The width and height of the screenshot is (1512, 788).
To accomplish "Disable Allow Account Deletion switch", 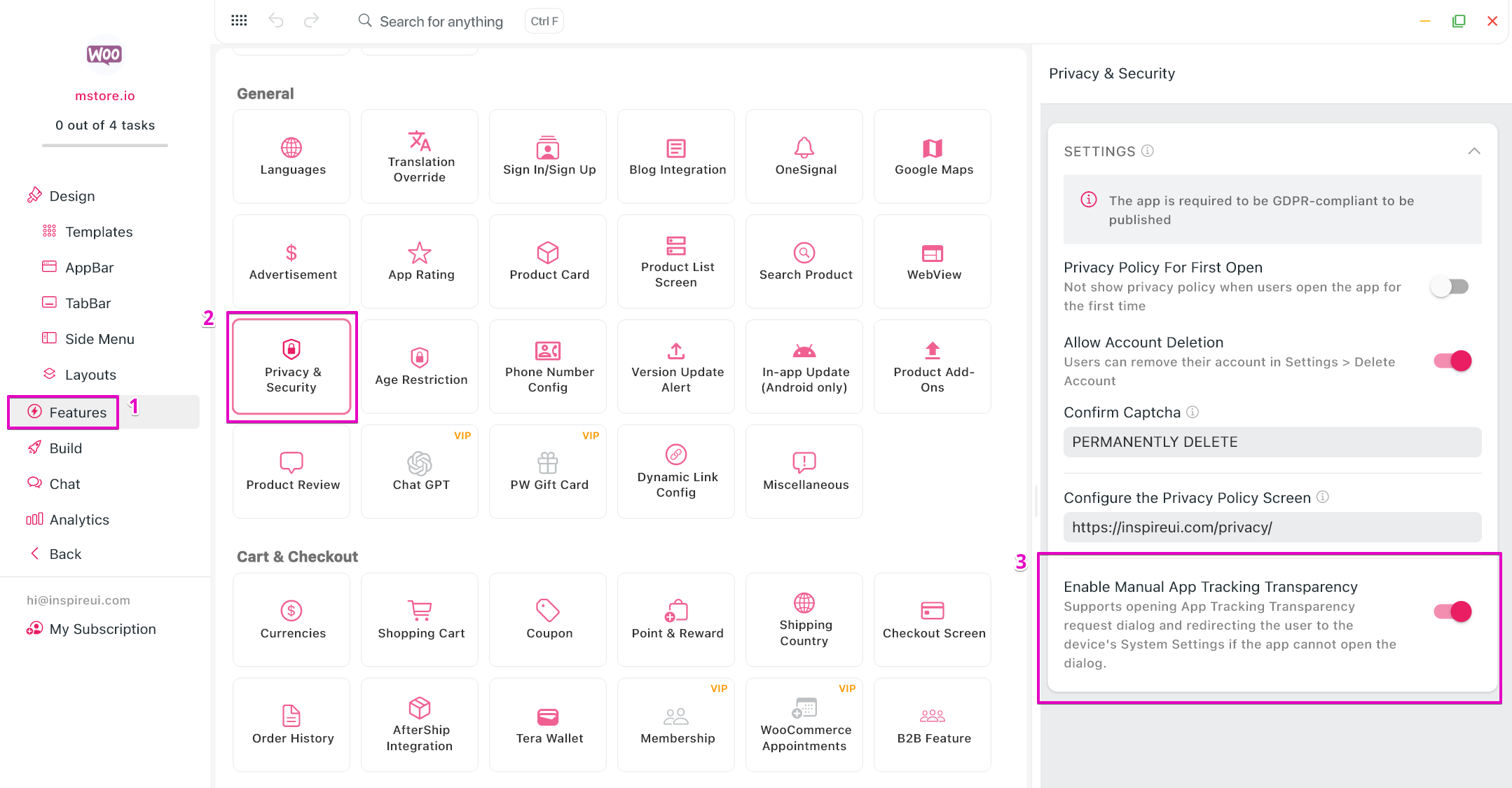I will tap(1452, 361).
